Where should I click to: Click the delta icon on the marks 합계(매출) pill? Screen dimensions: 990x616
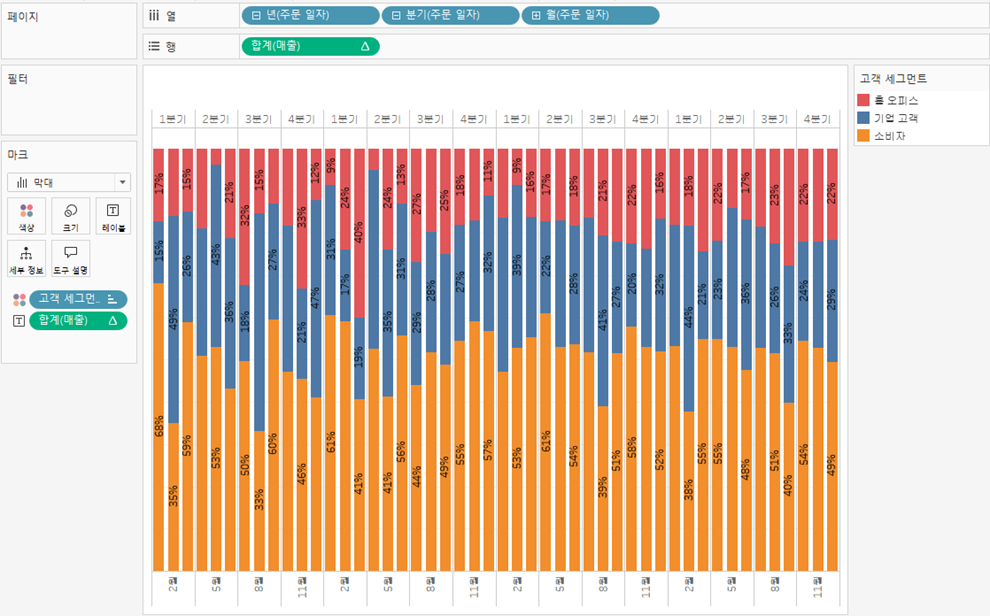coord(112,321)
